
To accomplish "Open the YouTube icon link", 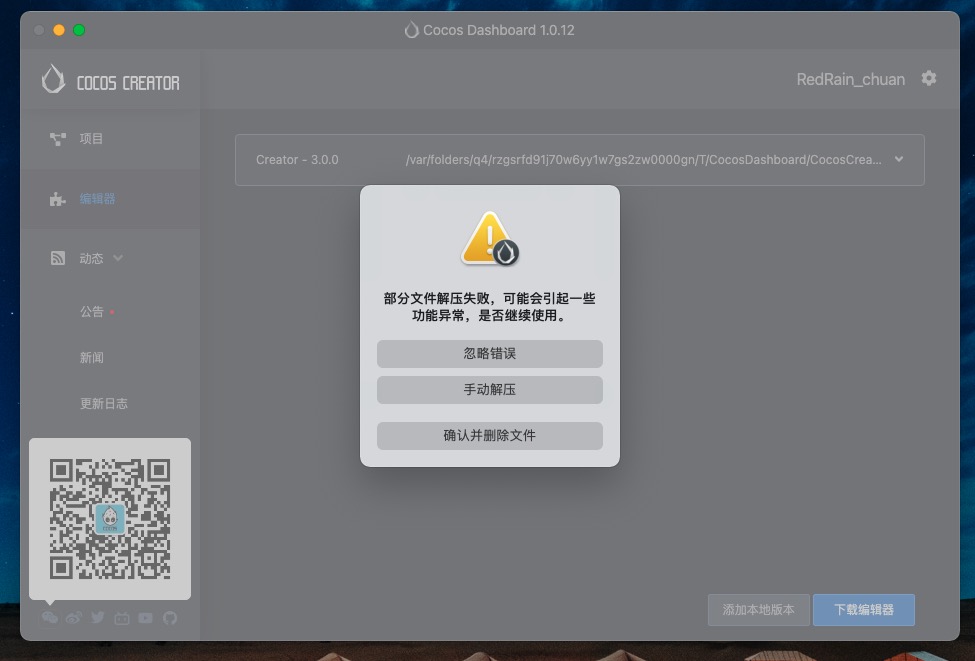I will (146, 618).
